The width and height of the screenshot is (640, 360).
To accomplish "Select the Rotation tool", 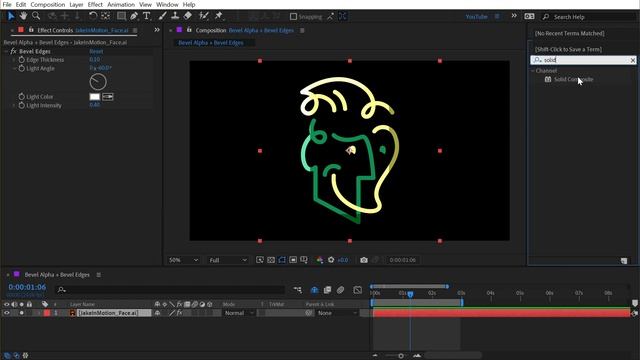I will [93, 16].
